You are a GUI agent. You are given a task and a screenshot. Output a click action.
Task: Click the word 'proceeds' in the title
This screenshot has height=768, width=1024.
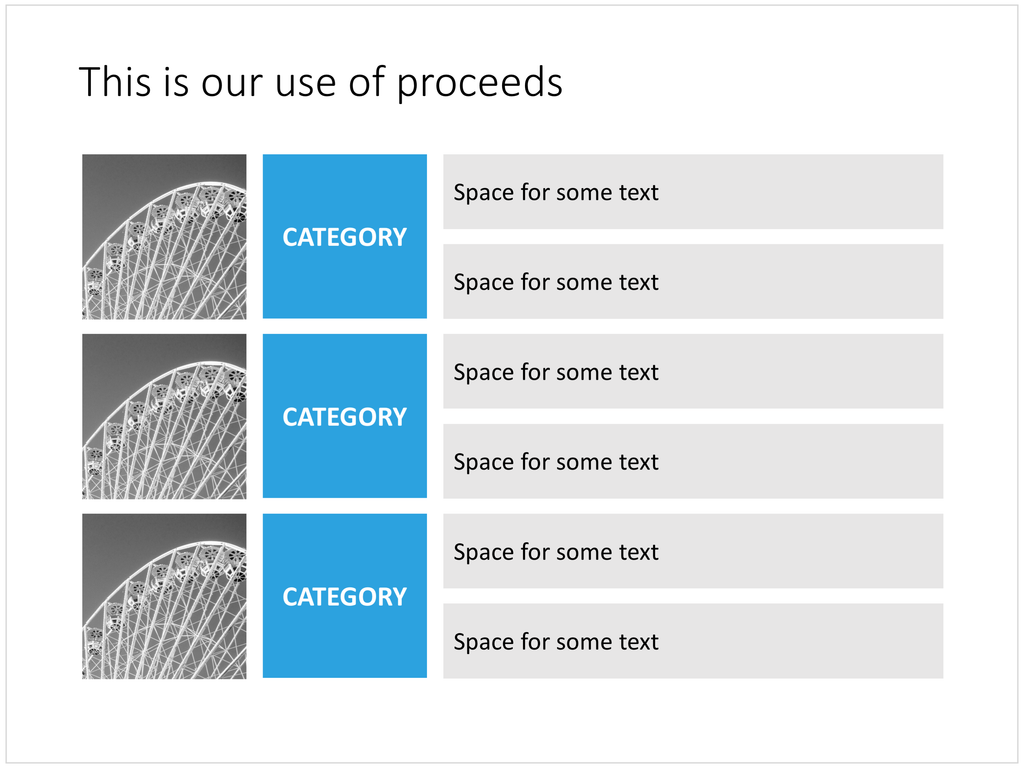(479, 85)
